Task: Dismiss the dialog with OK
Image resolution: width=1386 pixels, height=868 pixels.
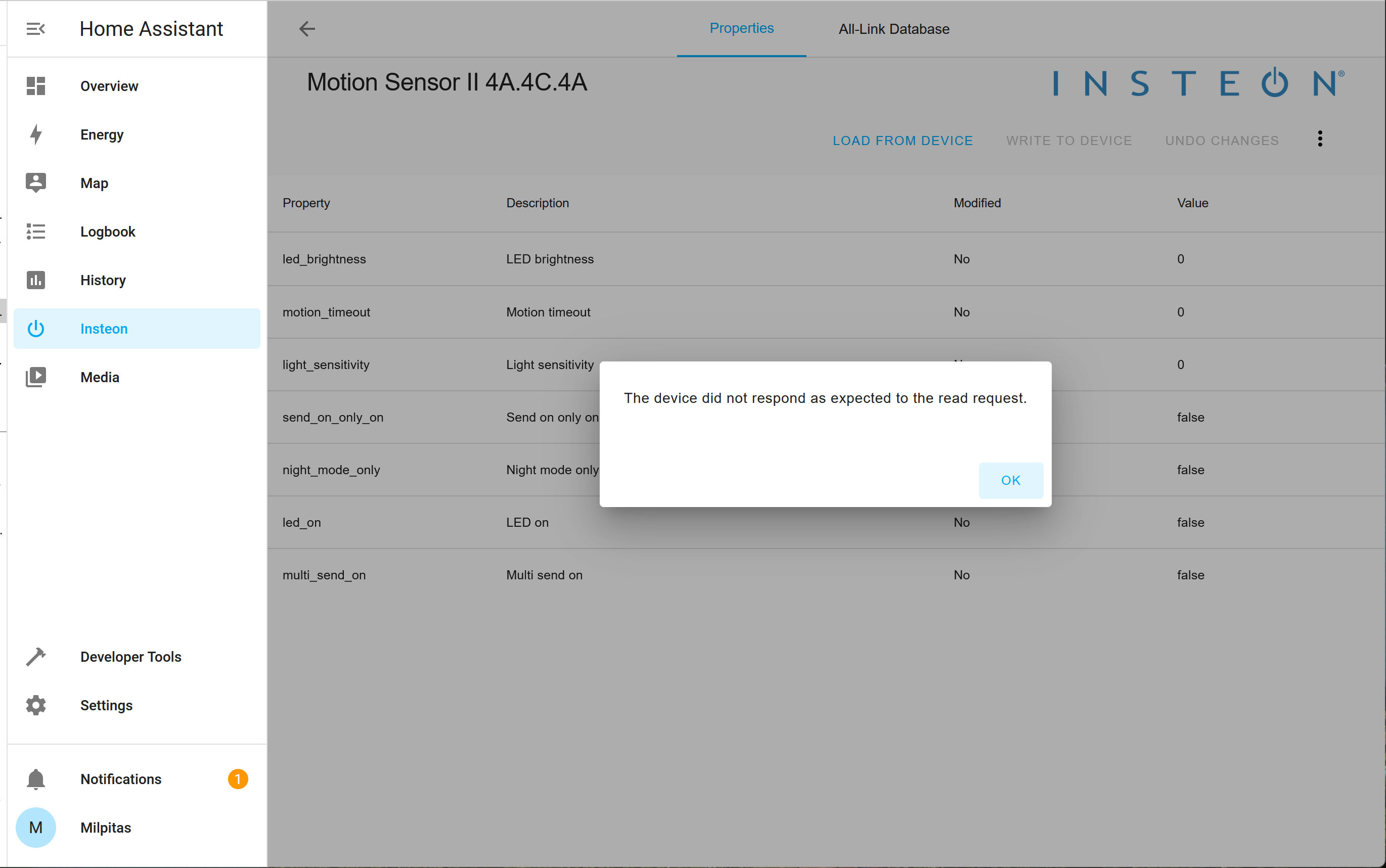Action: 1010,480
